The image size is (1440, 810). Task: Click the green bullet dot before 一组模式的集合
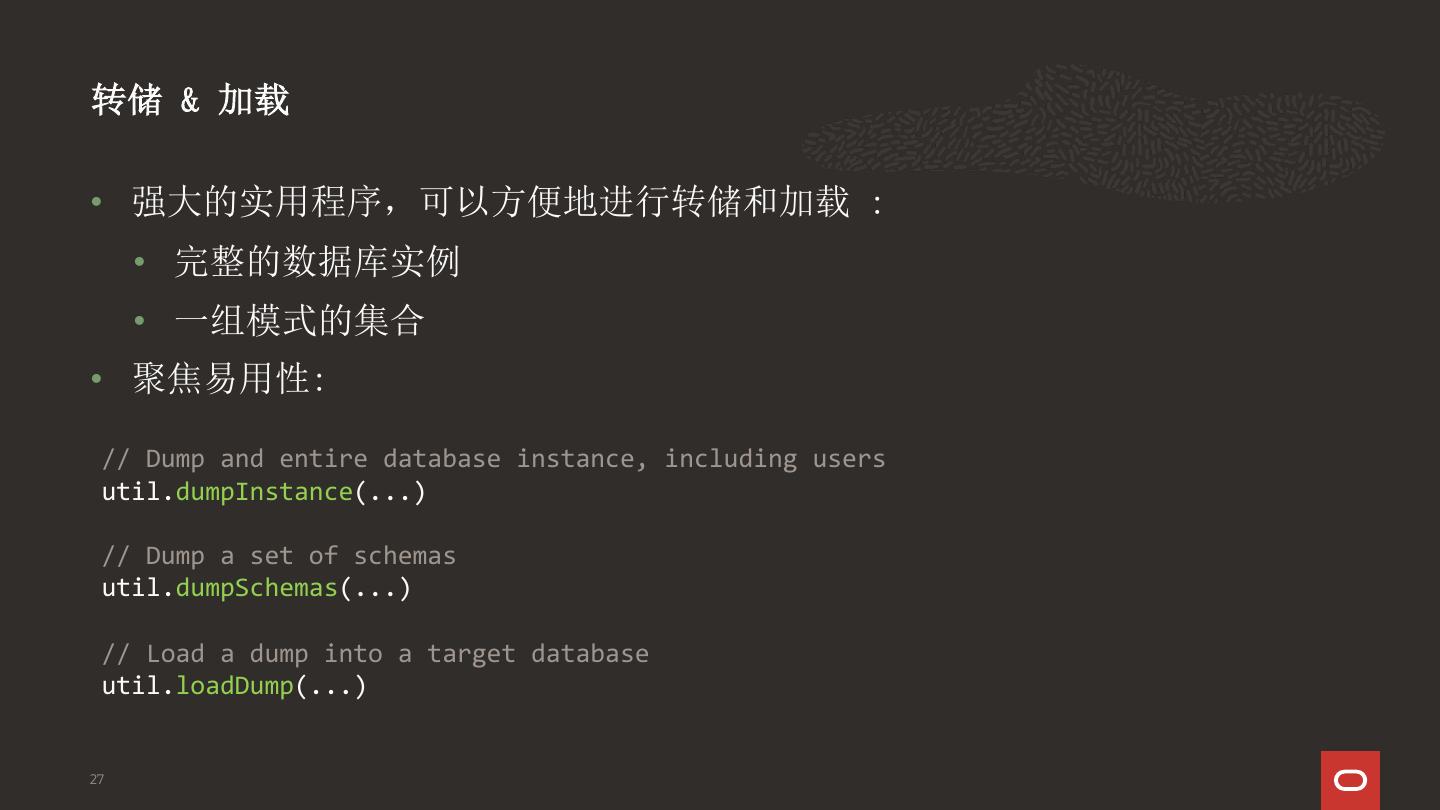(x=140, y=321)
